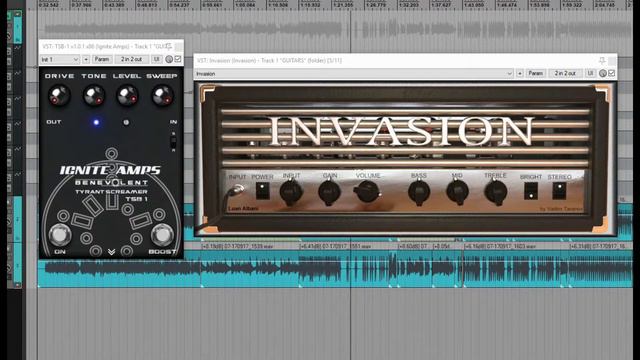Open the 'Int 1' preset dropdown in TSB-1 window
This screenshot has width=640, height=360.
coord(60,60)
